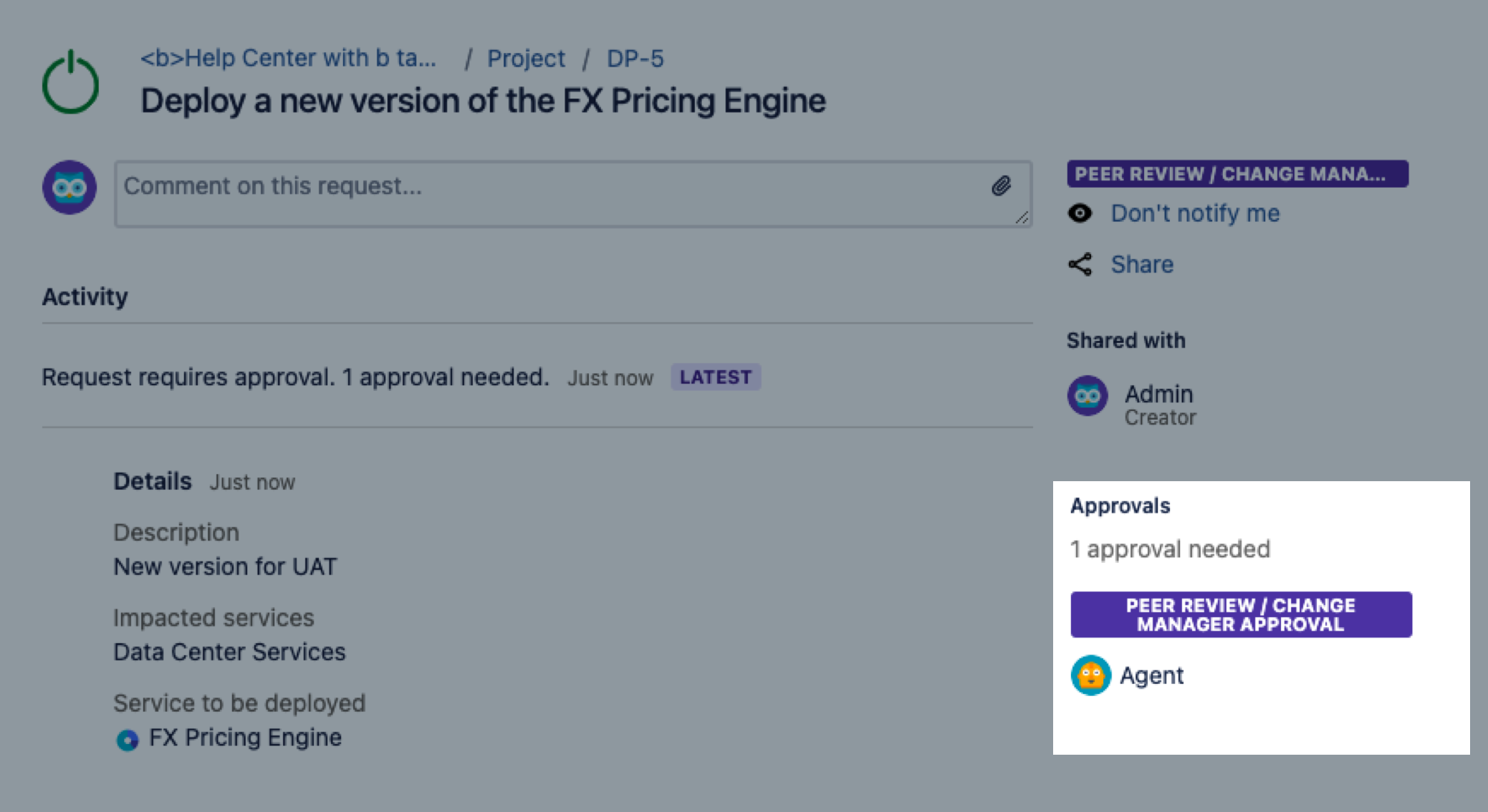Select the Agent approver name

tap(1151, 675)
